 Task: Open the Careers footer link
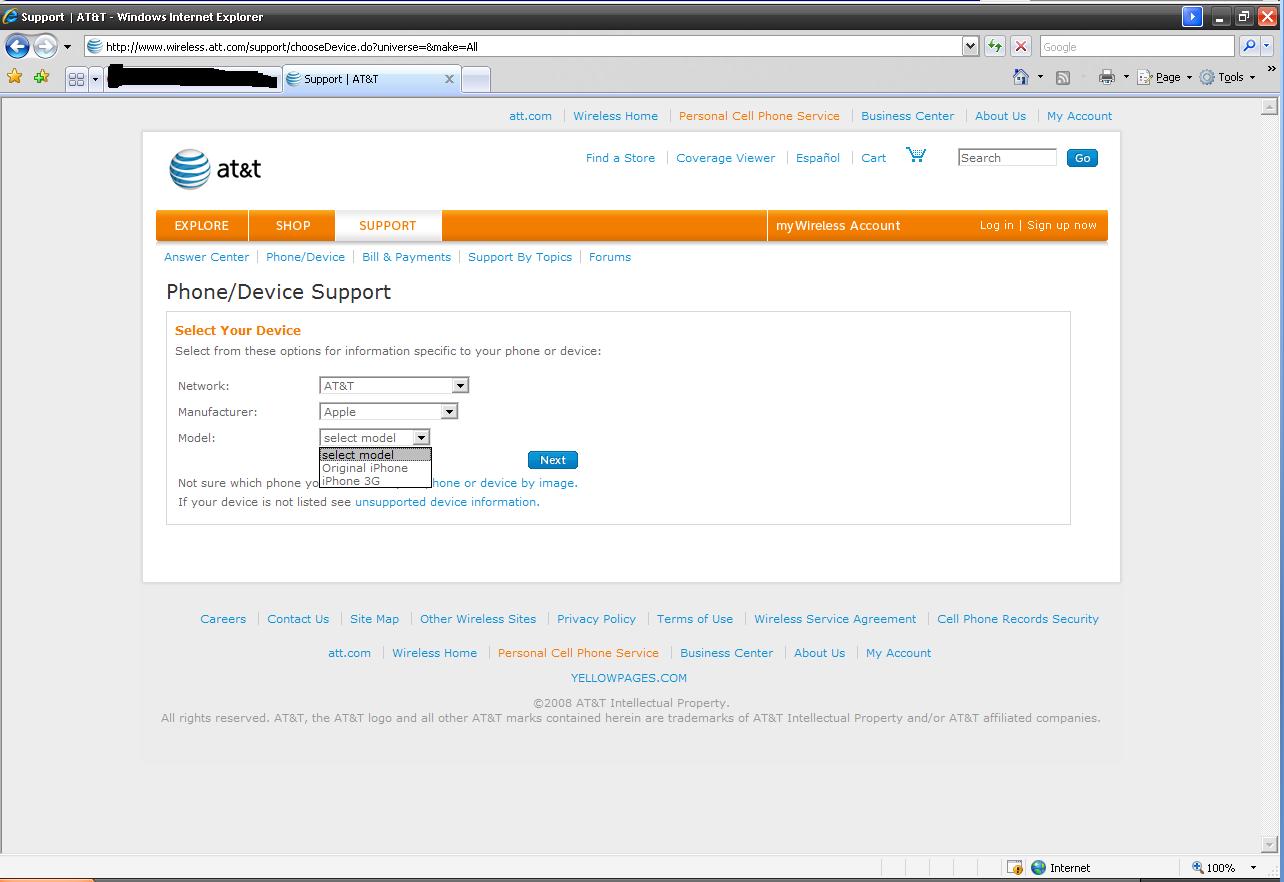click(x=223, y=619)
